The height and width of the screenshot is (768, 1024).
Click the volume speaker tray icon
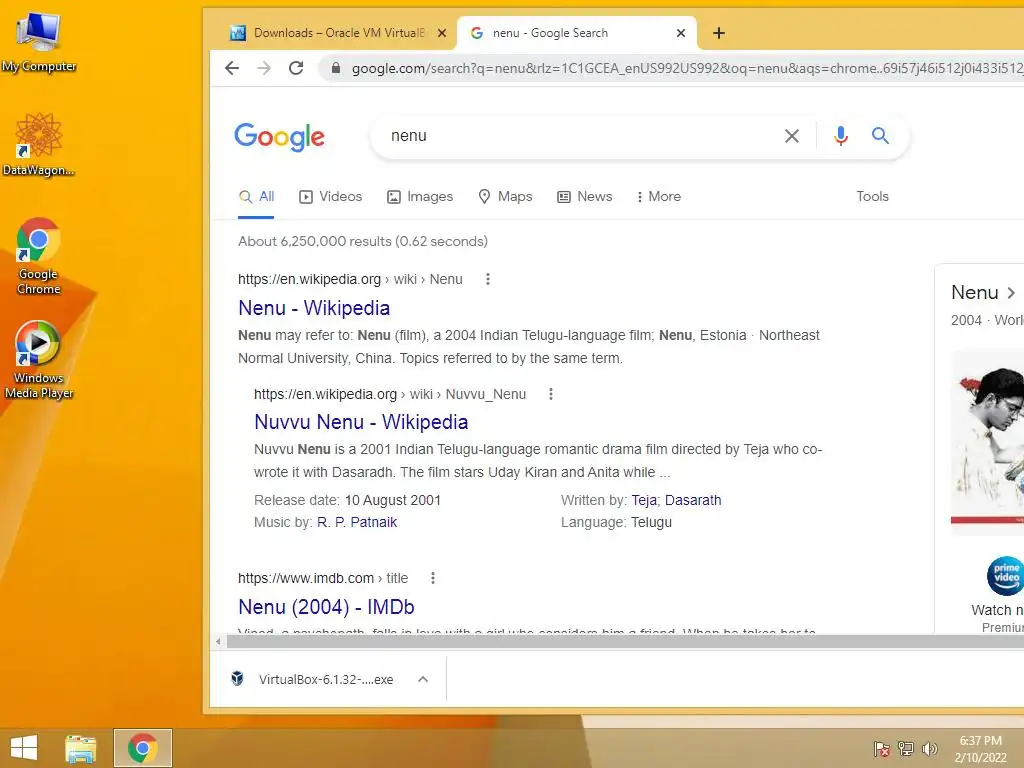(929, 748)
